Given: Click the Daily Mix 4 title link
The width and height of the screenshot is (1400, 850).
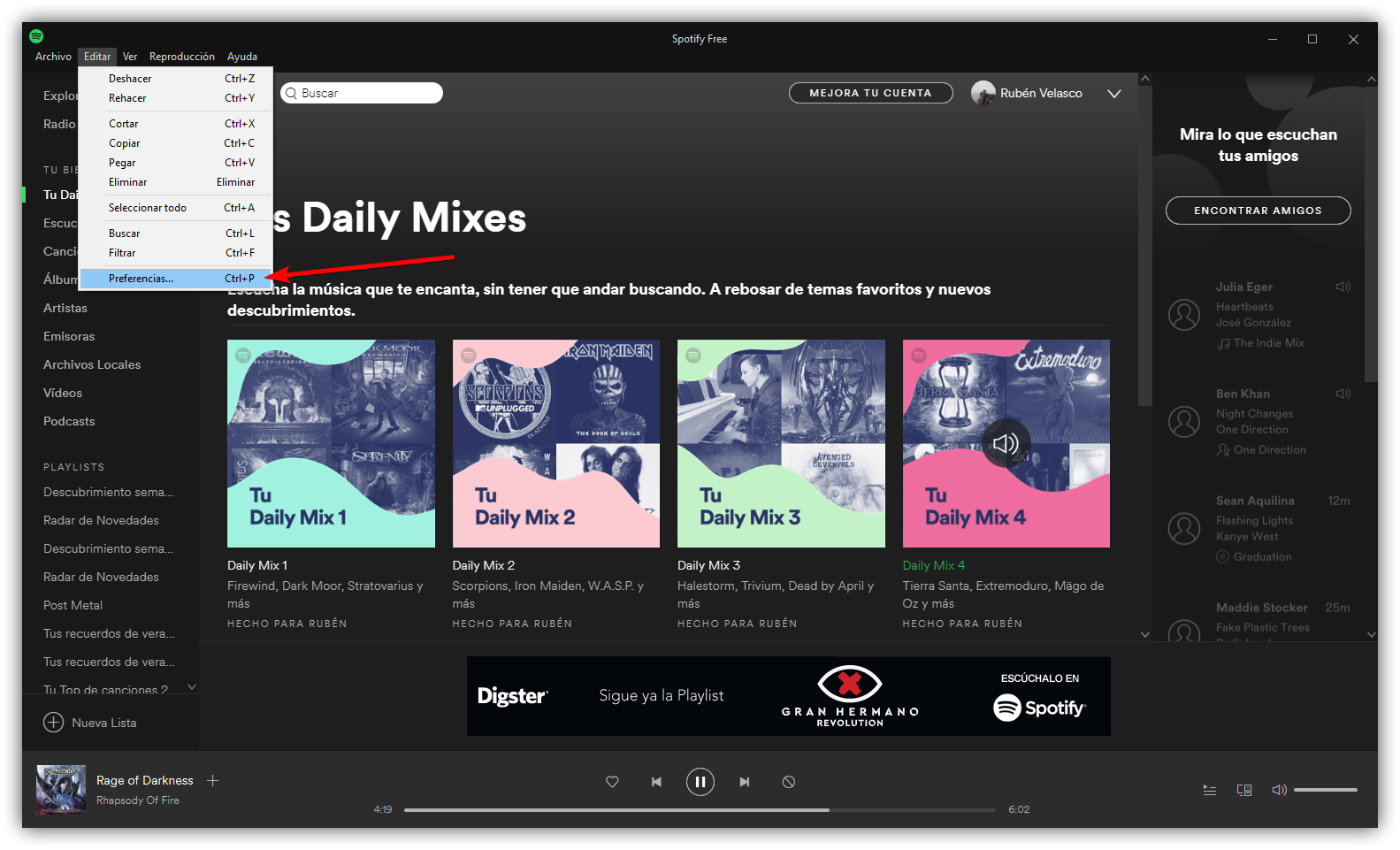Looking at the screenshot, I should tap(934, 565).
